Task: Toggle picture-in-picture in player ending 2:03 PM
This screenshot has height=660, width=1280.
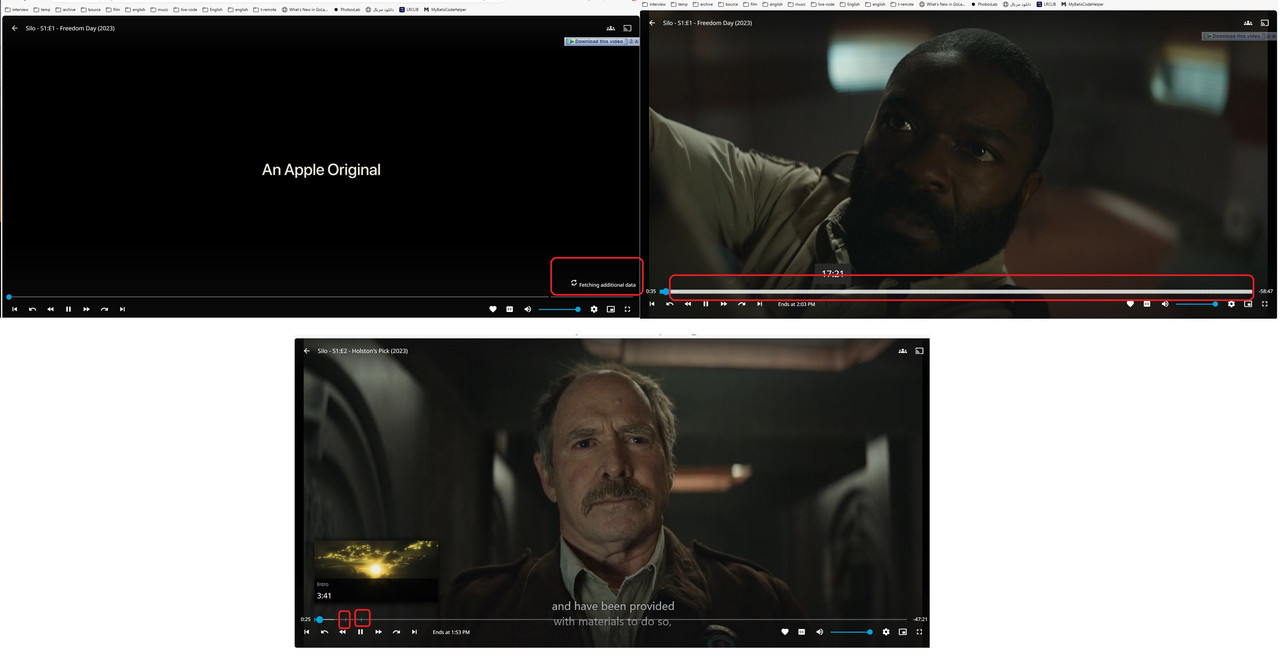Action: tap(1248, 304)
